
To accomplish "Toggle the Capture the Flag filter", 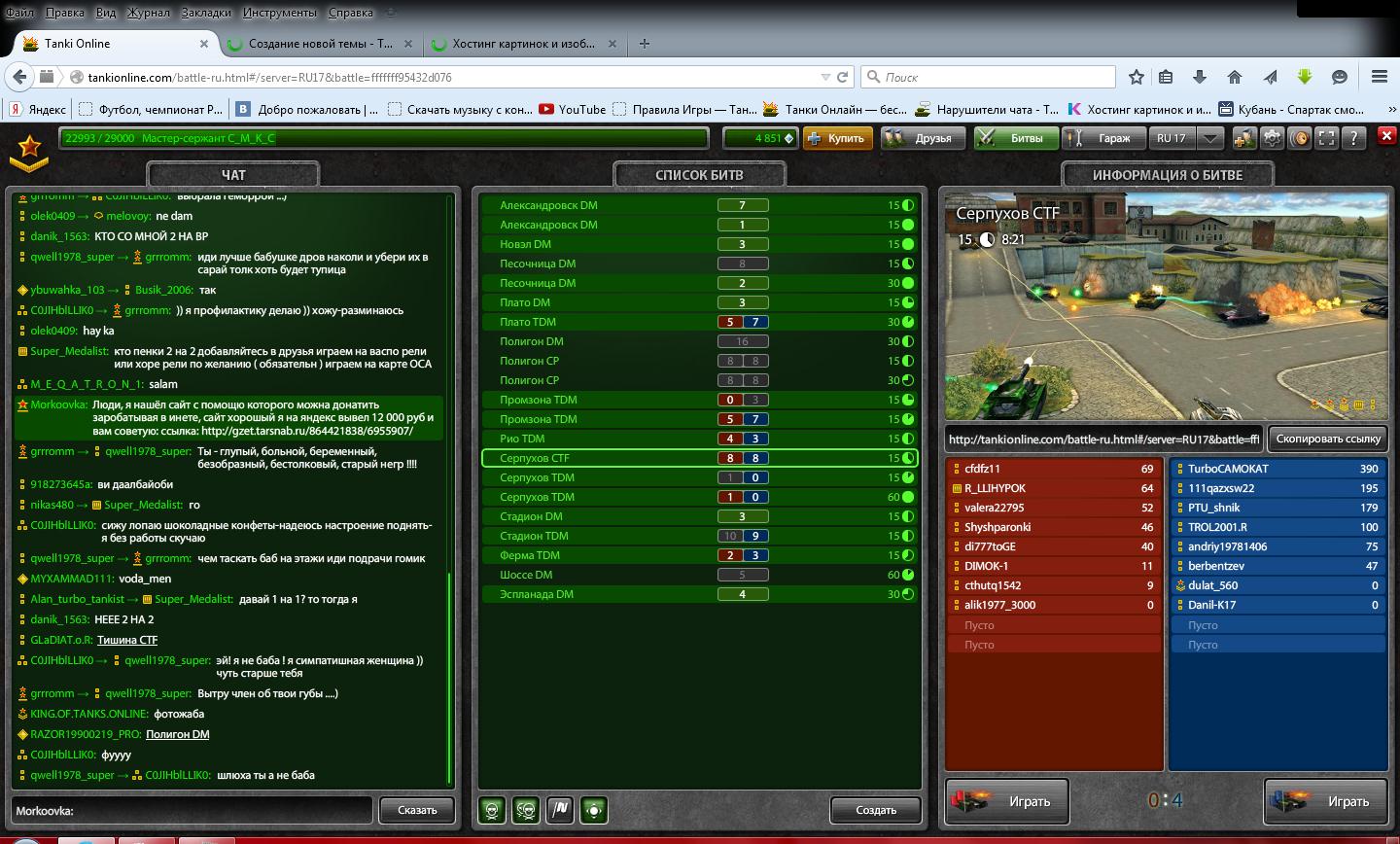I will click(x=560, y=809).
